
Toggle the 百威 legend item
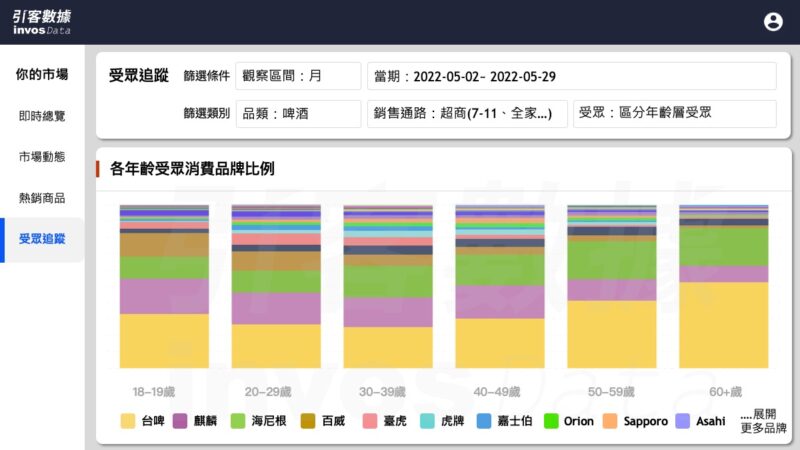click(x=308, y=421)
